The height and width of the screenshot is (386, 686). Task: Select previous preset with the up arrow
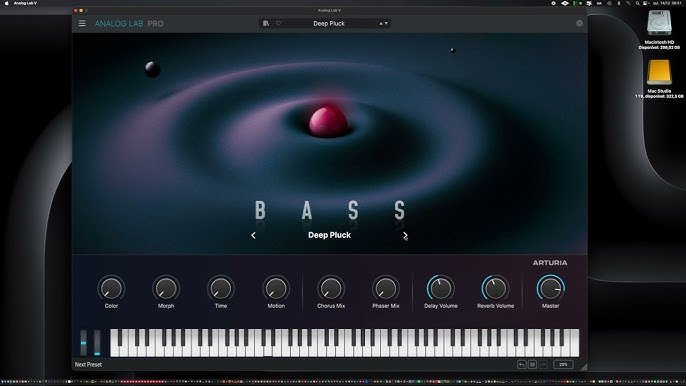point(381,24)
